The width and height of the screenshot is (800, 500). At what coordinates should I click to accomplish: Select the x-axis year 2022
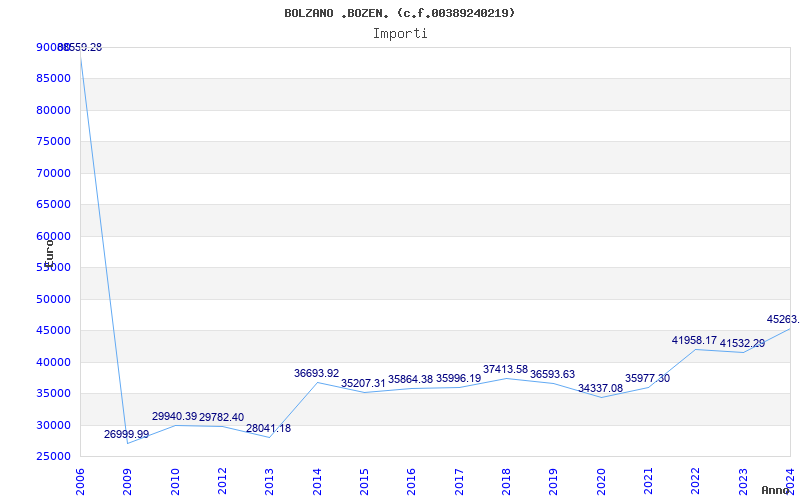click(x=695, y=482)
